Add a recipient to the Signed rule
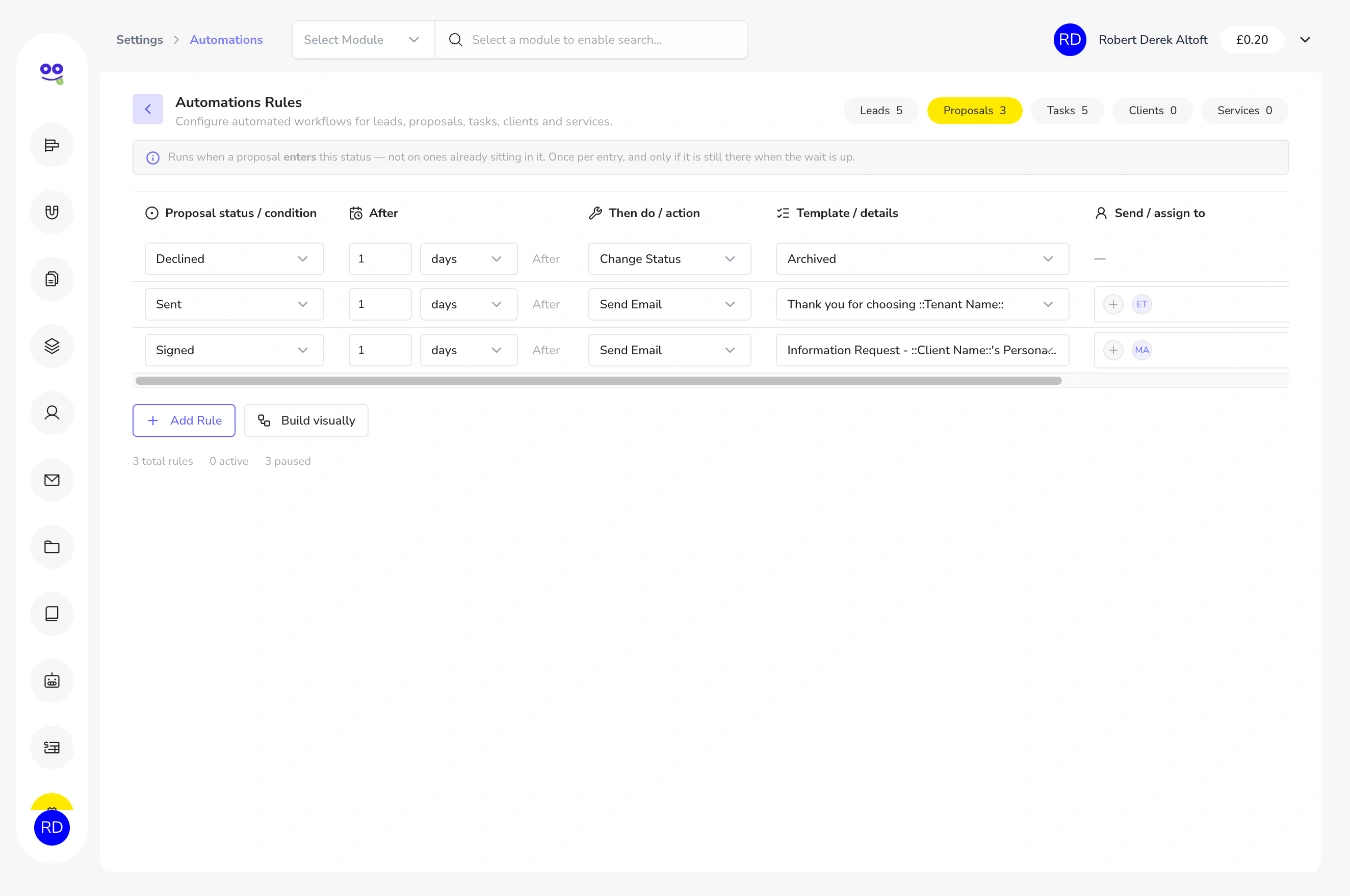The height and width of the screenshot is (896, 1350). pyautogui.click(x=1114, y=350)
